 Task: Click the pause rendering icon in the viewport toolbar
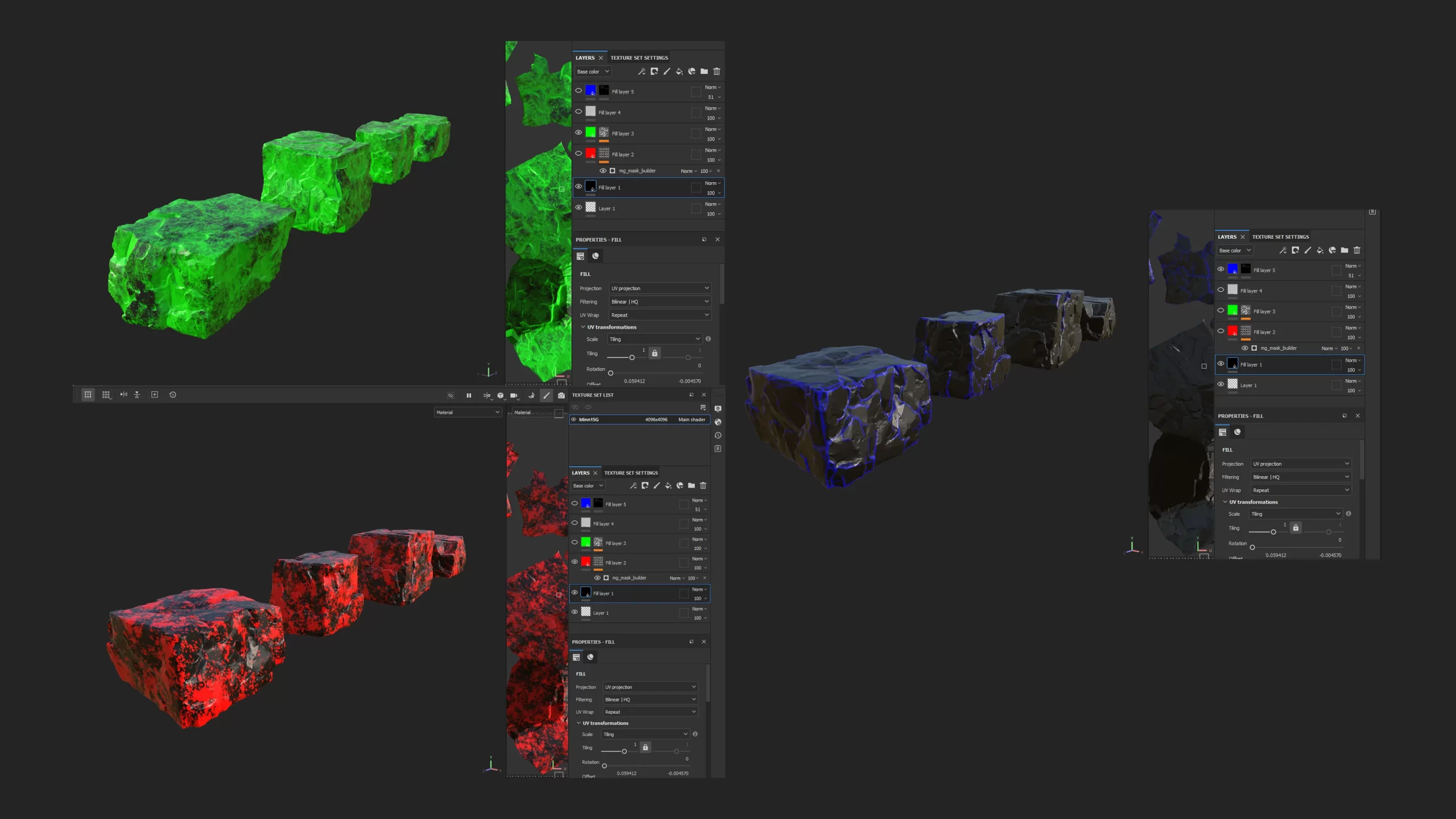[x=469, y=395]
